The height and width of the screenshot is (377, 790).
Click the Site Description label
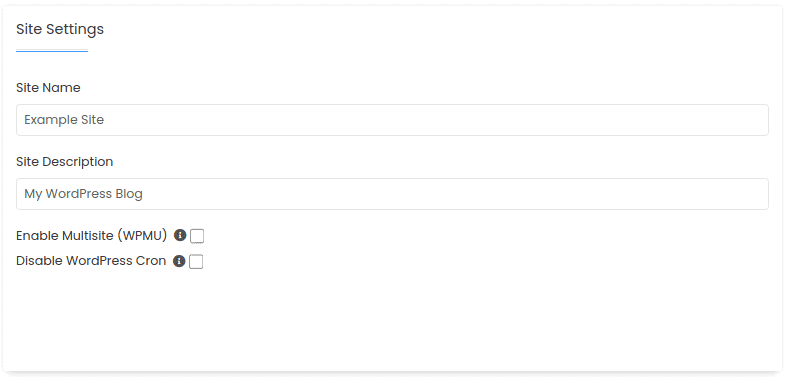pyautogui.click(x=64, y=162)
